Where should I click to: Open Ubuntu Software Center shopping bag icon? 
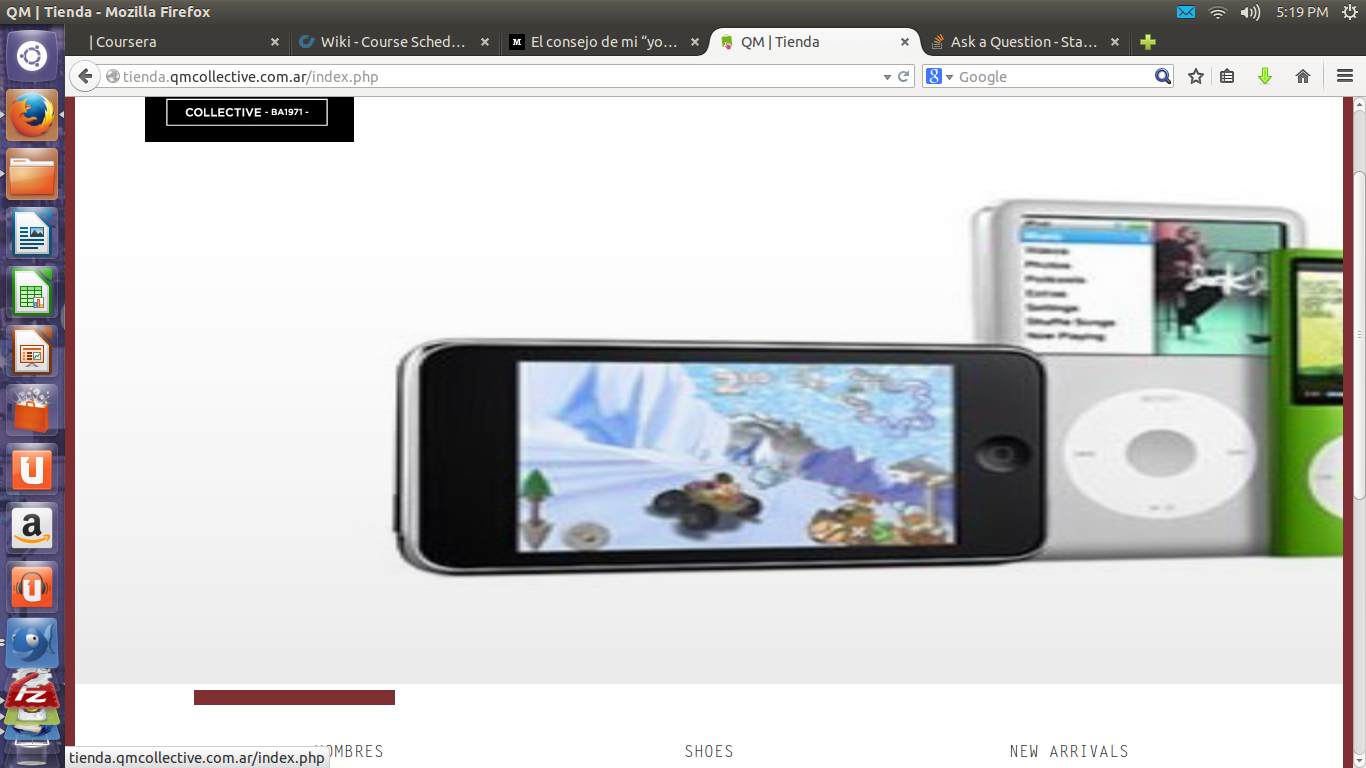(x=32, y=411)
